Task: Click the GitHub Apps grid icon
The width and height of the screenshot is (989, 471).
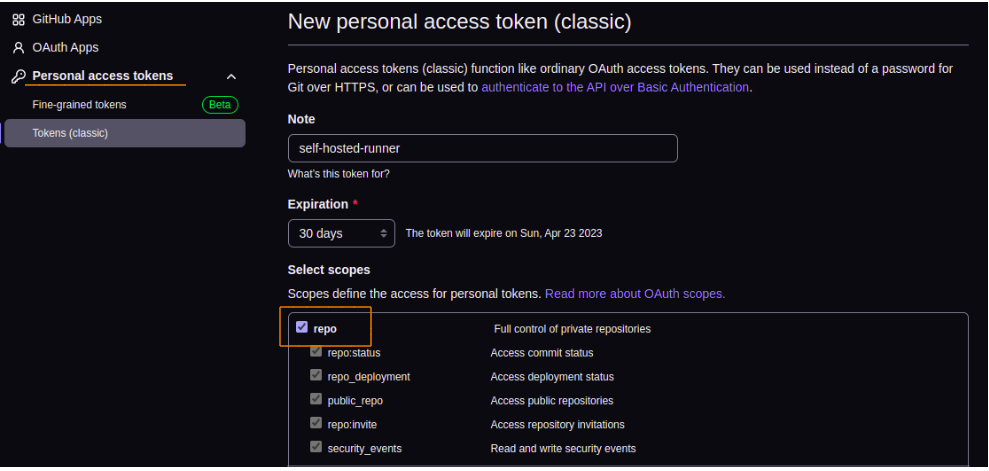Action: 18,19
